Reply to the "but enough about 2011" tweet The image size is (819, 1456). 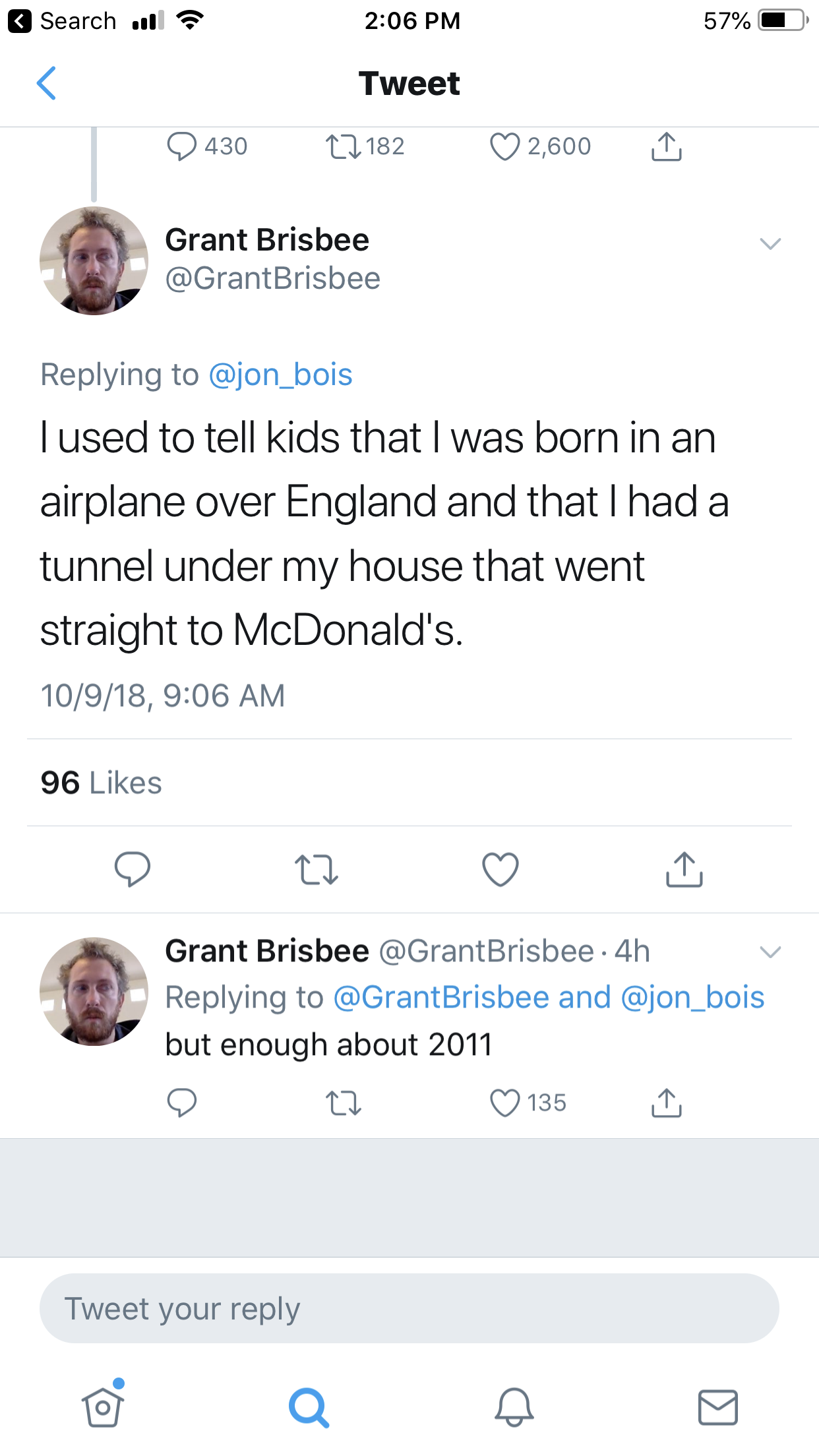click(181, 1102)
